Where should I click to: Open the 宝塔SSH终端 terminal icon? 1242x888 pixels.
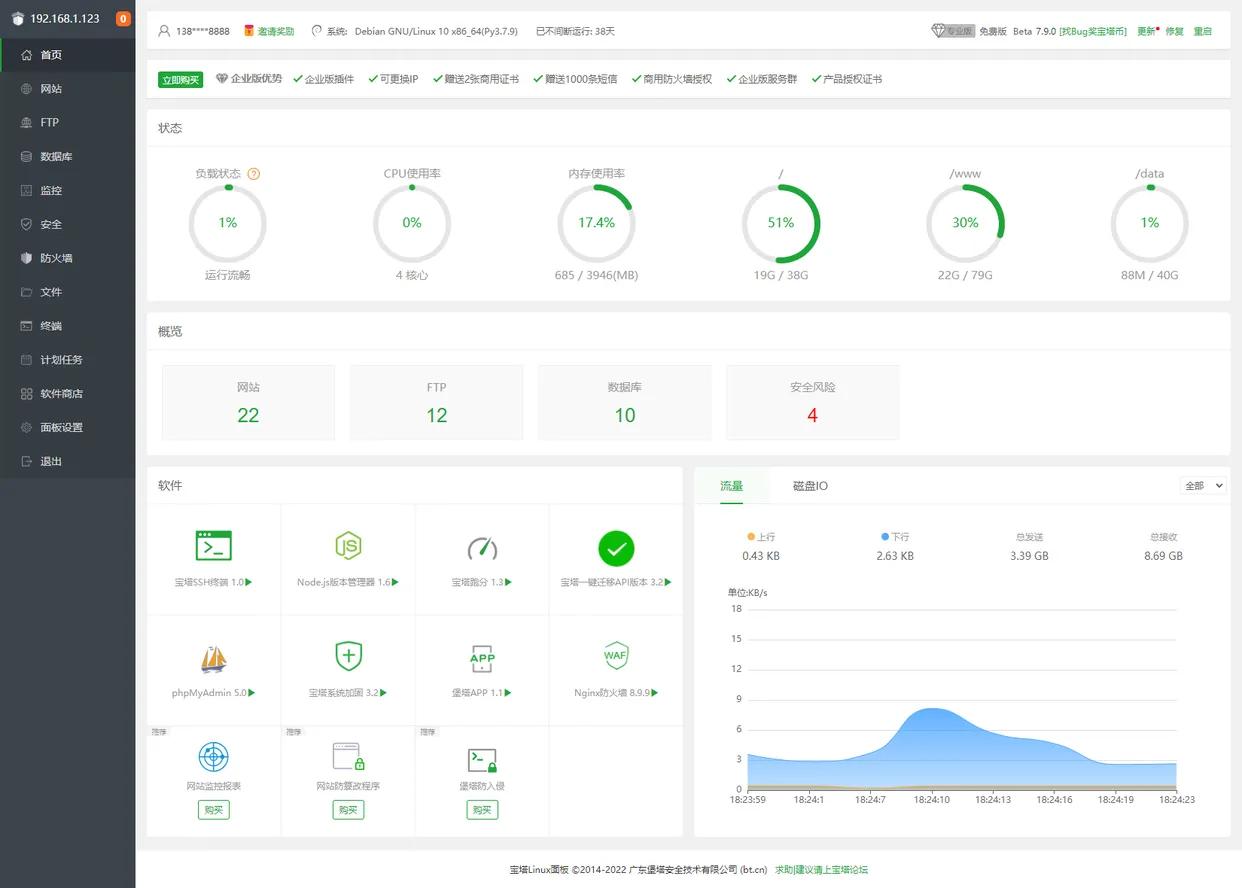click(x=213, y=546)
